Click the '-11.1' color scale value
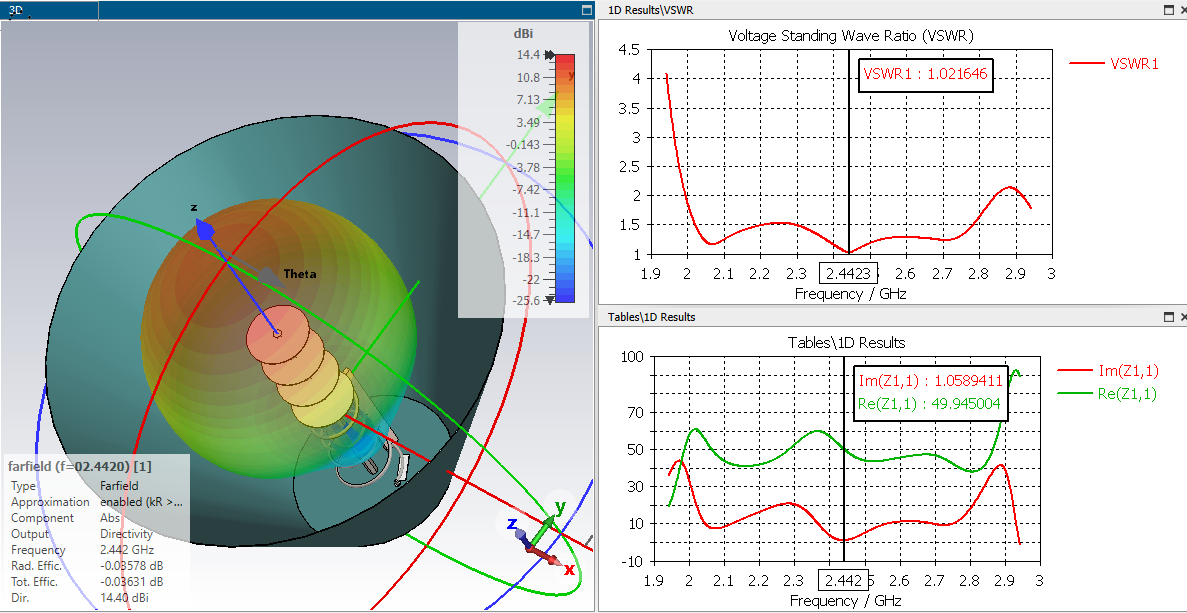The image size is (1187, 613). pos(526,212)
